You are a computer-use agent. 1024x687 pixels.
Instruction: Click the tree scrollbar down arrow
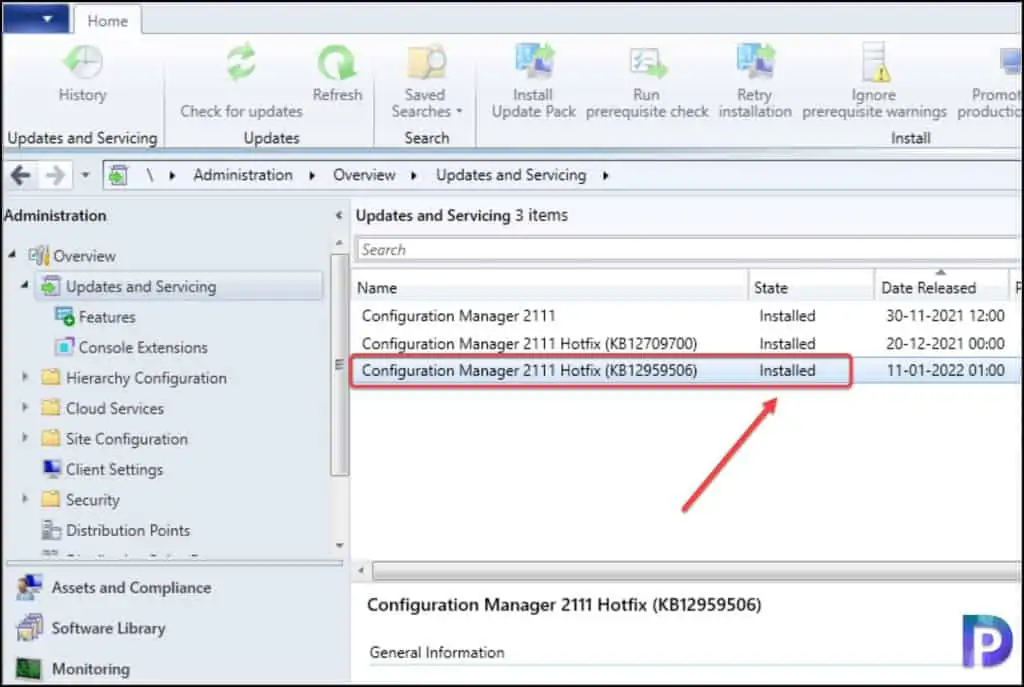click(x=340, y=546)
